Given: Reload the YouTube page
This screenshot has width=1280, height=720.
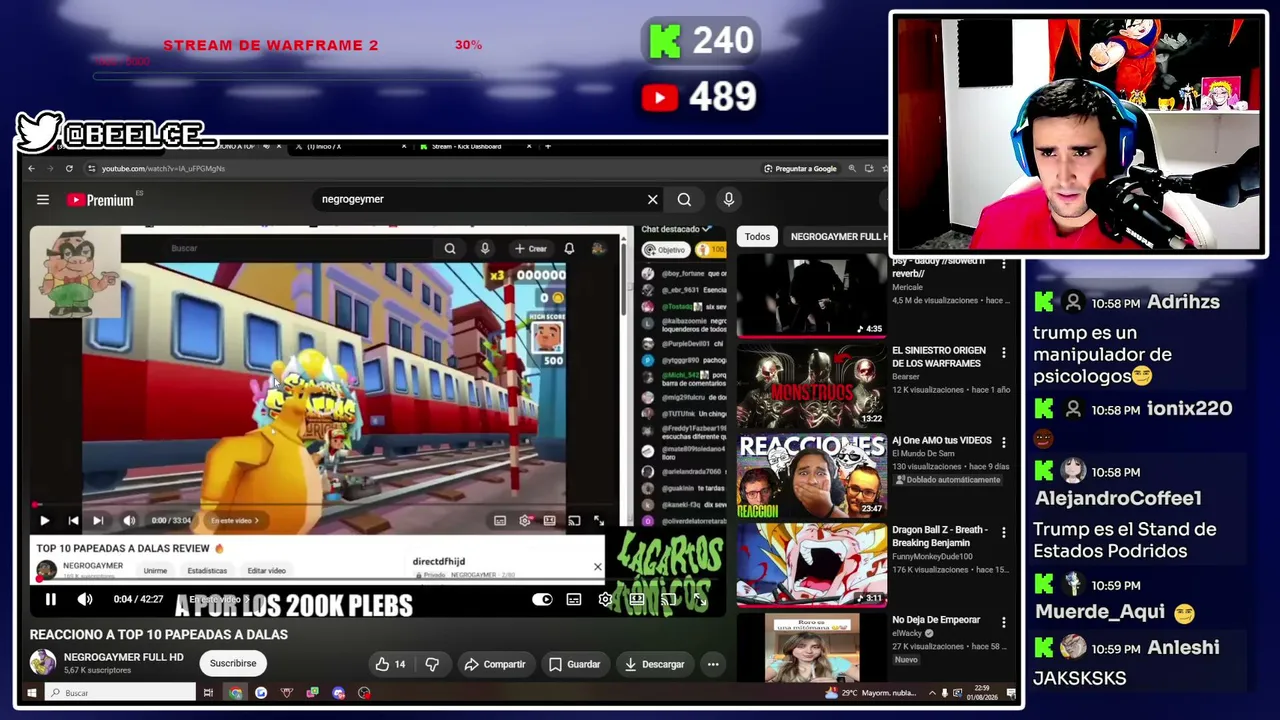Looking at the screenshot, I should click(69, 169).
